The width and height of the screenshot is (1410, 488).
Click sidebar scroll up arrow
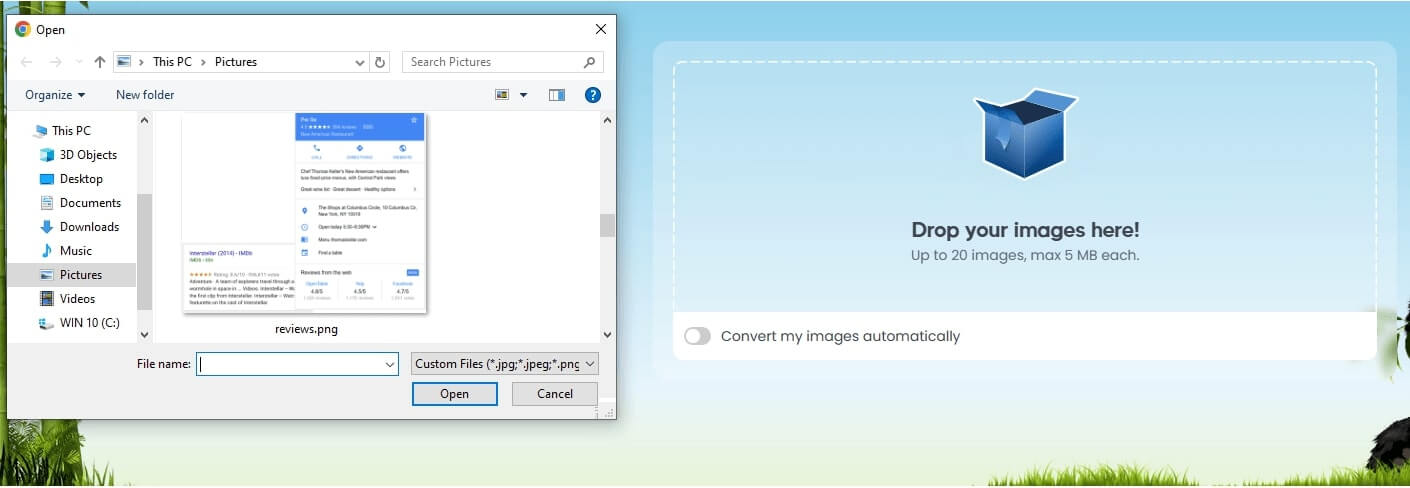[144, 120]
